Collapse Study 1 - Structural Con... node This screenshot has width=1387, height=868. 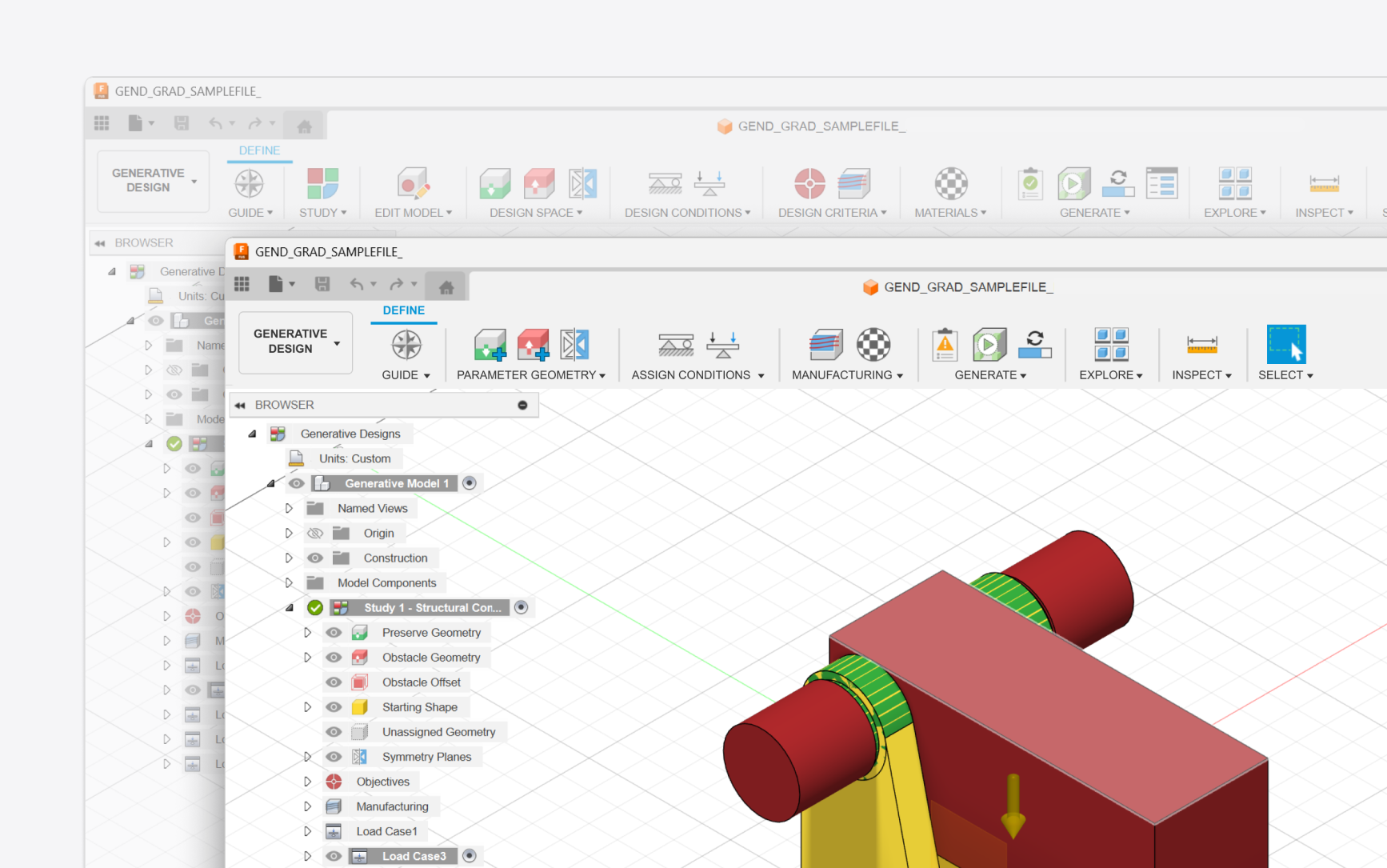click(x=290, y=608)
